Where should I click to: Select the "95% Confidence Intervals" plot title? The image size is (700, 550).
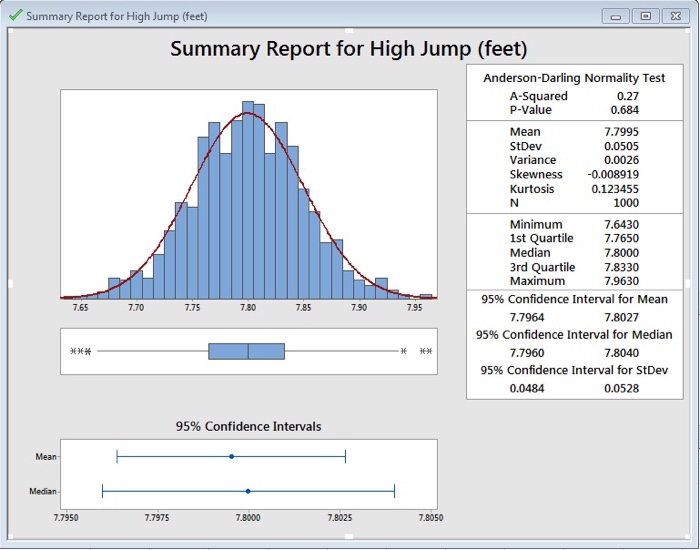tap(248, 426)
